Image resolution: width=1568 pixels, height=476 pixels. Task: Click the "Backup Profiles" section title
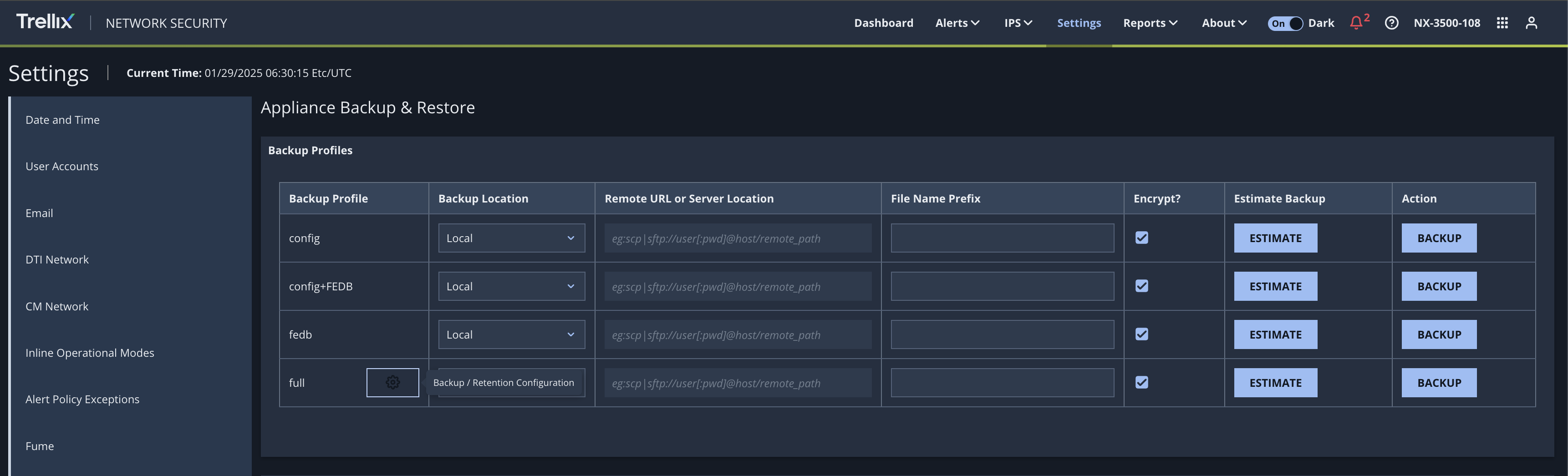click(x=311, y=150)
